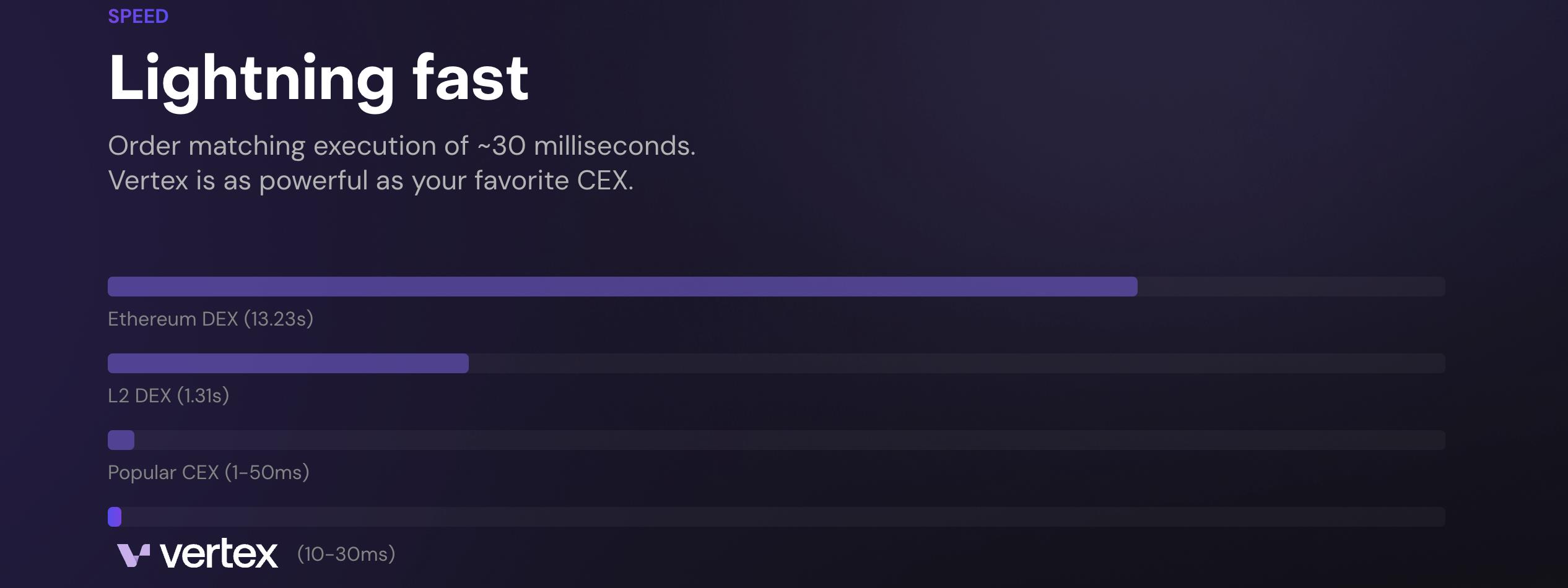Click the unfilled track of Ethereum DEX bar
Screen dimensions: 1568x588
point(1291,287)
